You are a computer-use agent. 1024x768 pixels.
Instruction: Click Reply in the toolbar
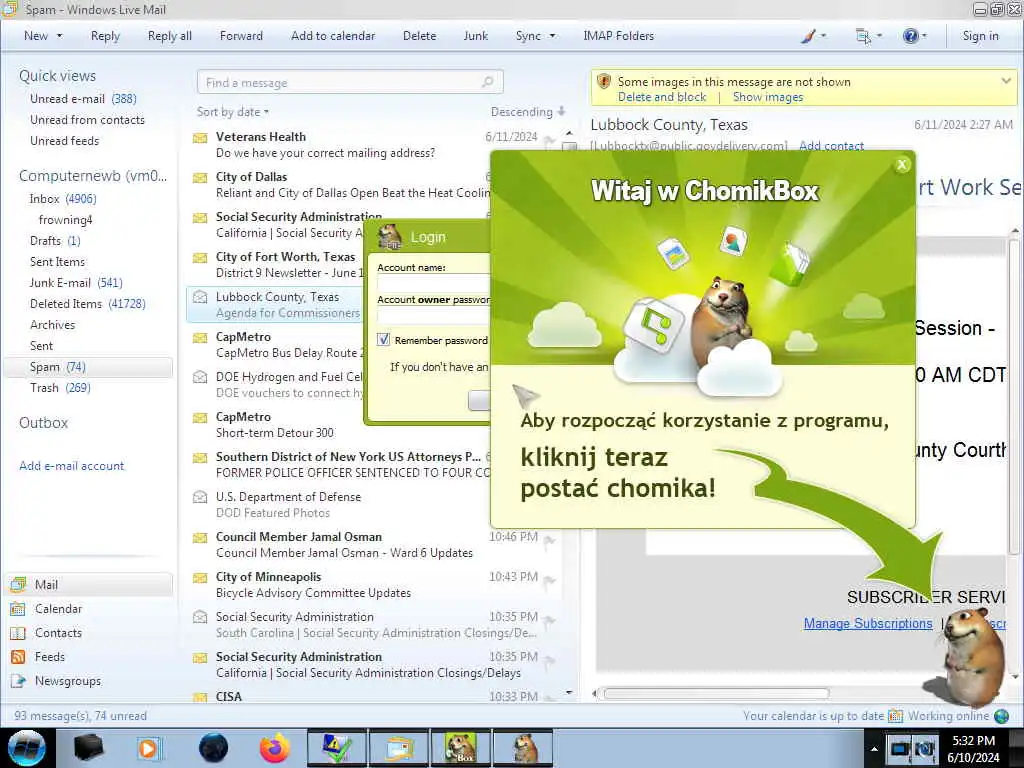click(105, 36)
